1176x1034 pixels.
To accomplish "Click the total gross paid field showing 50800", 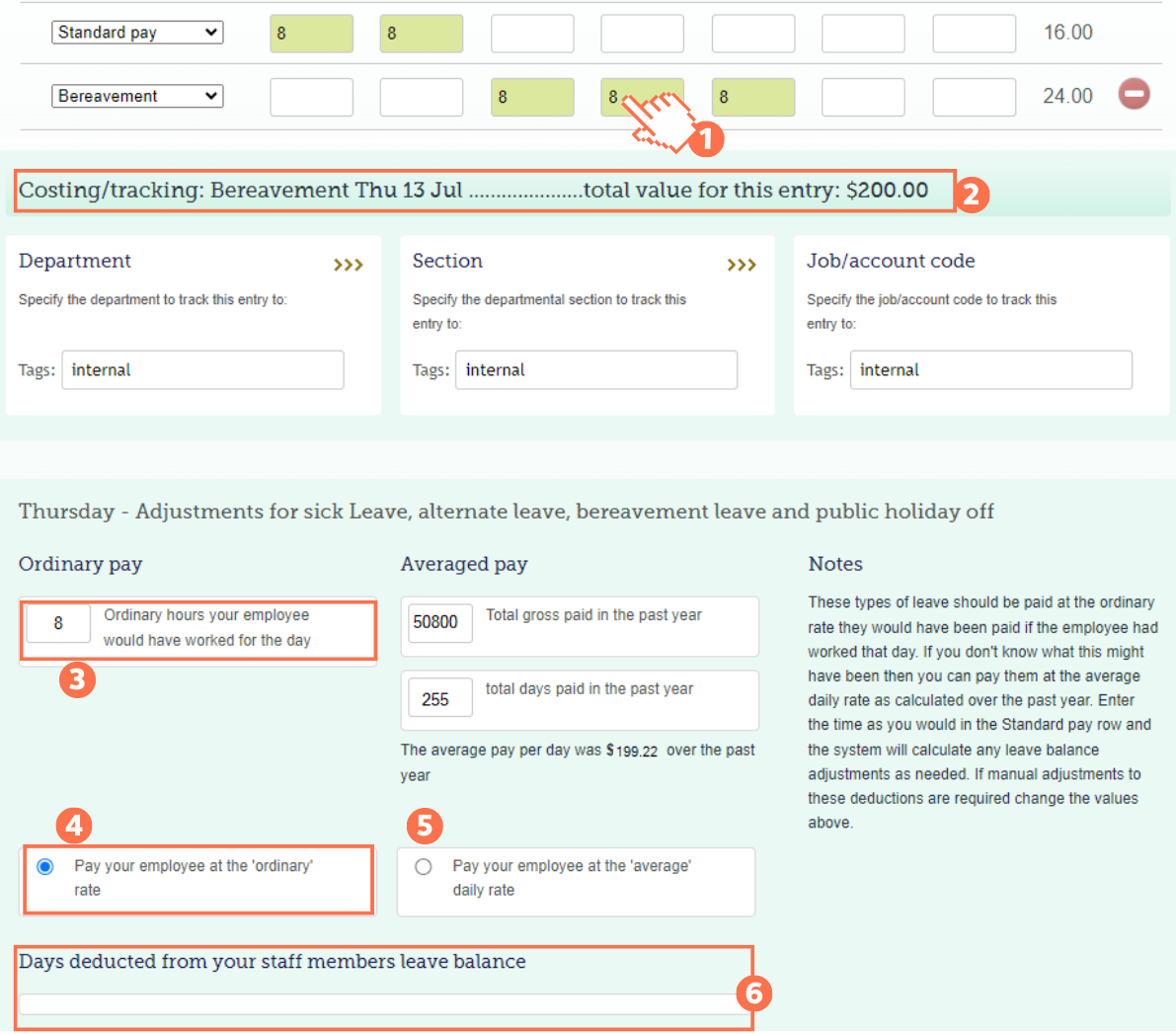I will tap(438, 623).
